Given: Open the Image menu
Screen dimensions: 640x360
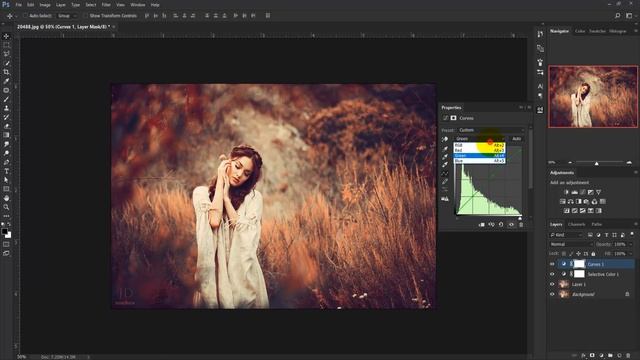Looking at the screenshot, I should [x=45, y=5].
